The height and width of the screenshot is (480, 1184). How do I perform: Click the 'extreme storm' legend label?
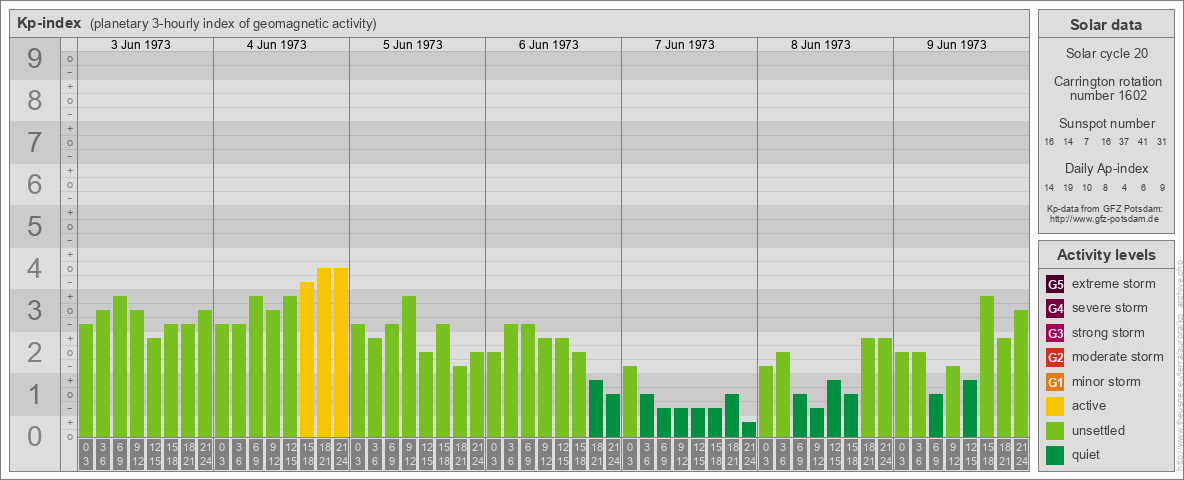click(x=1114, y=285)
